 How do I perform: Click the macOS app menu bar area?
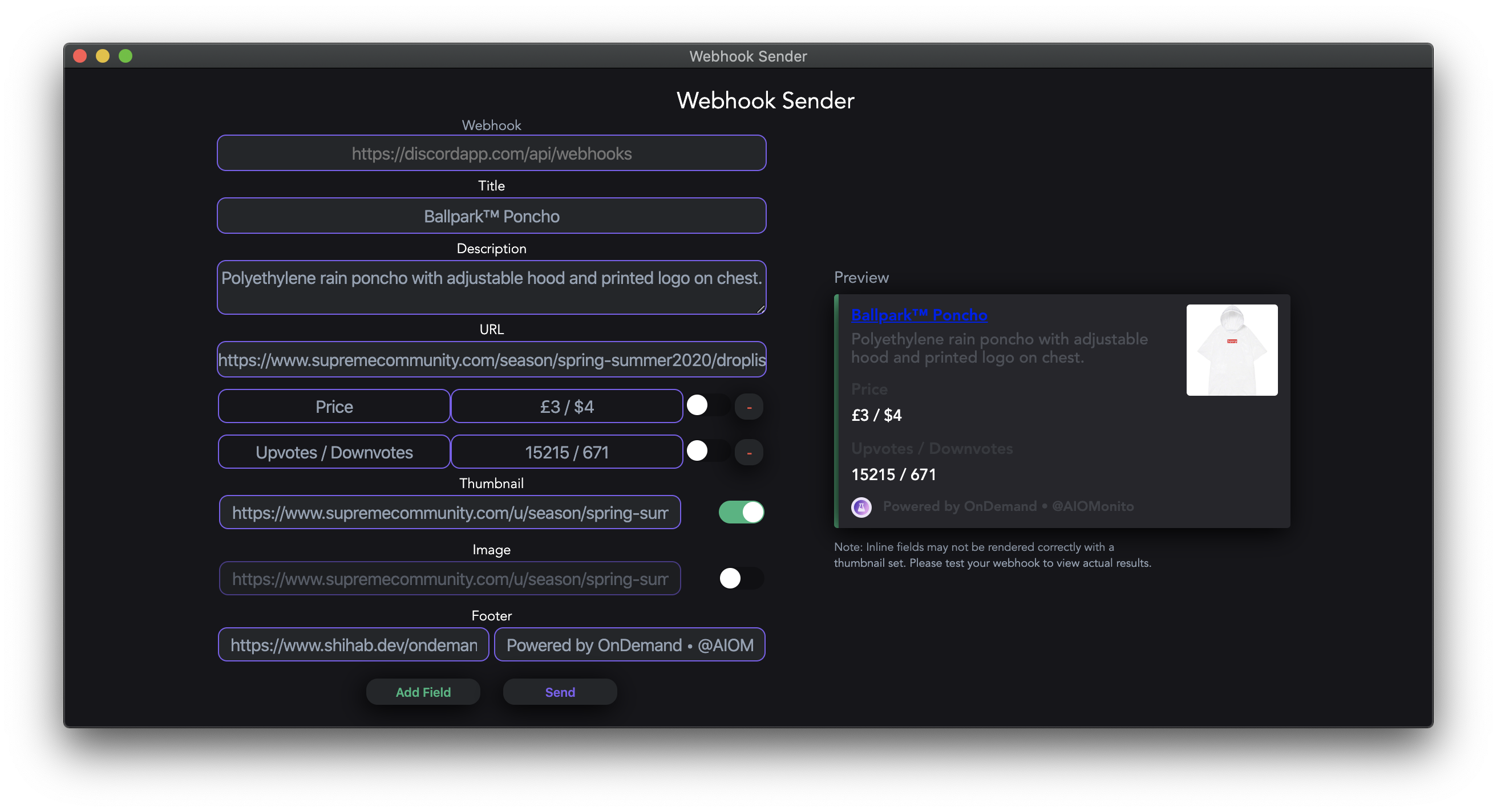748,27
